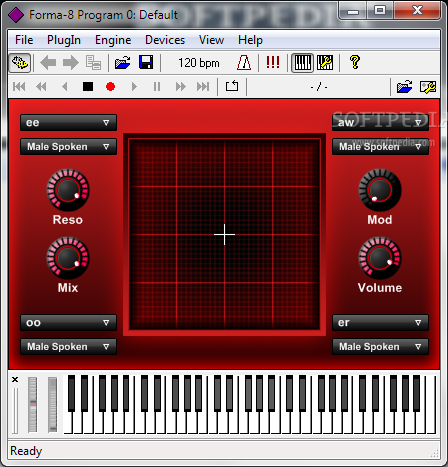Open a bank or preset file

coord(123,63)
